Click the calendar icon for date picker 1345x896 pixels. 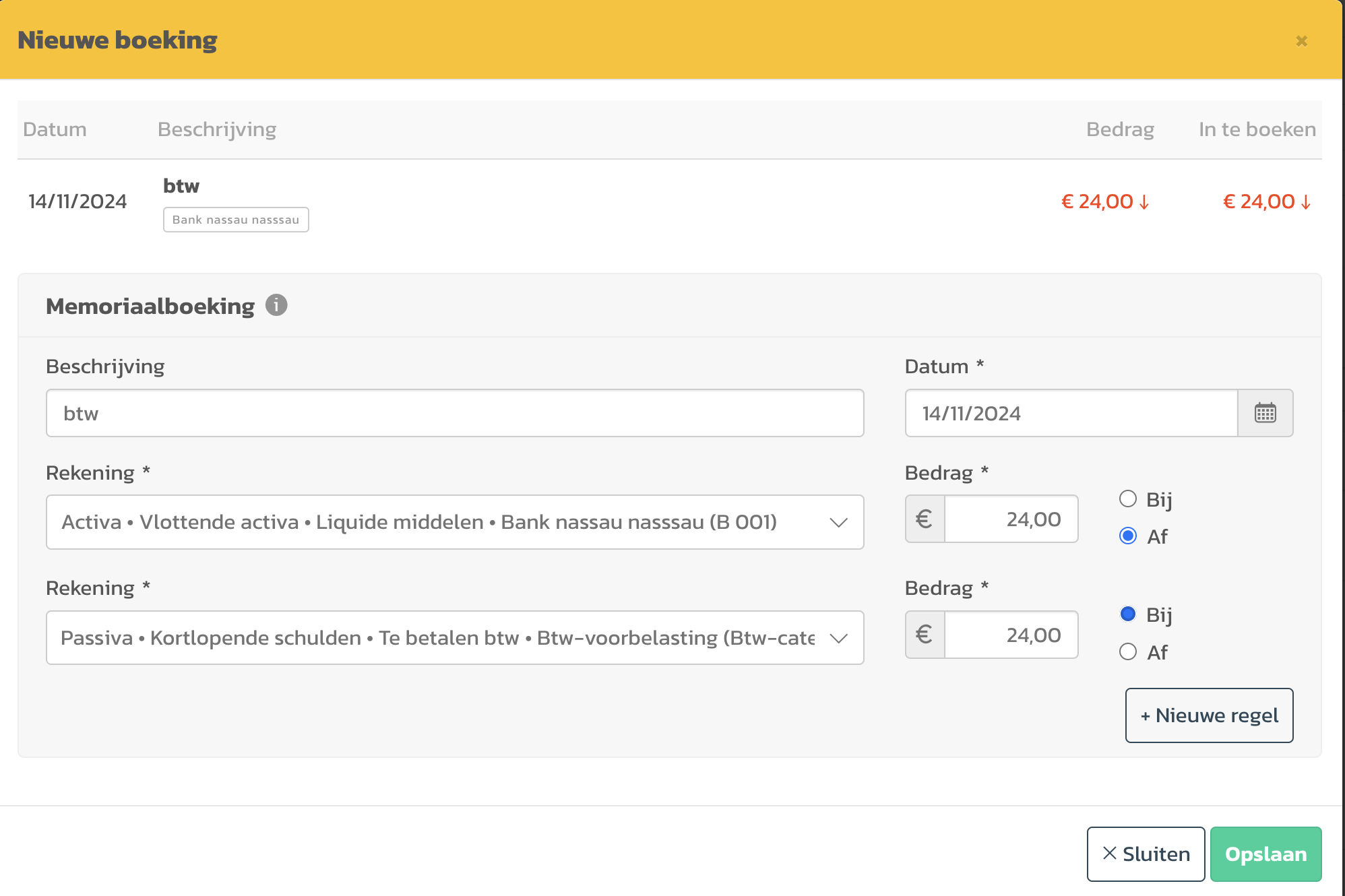click(1265, 412)
